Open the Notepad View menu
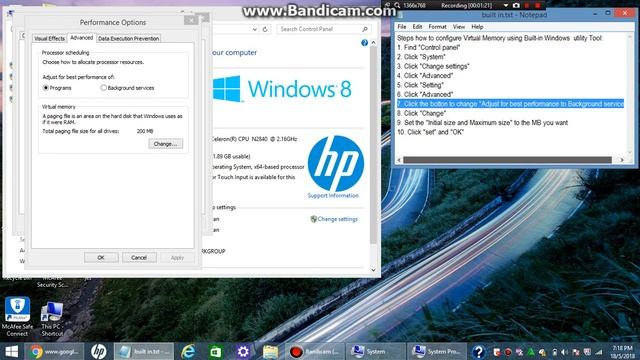Screen dimensions: 640x360 point(459,27)
